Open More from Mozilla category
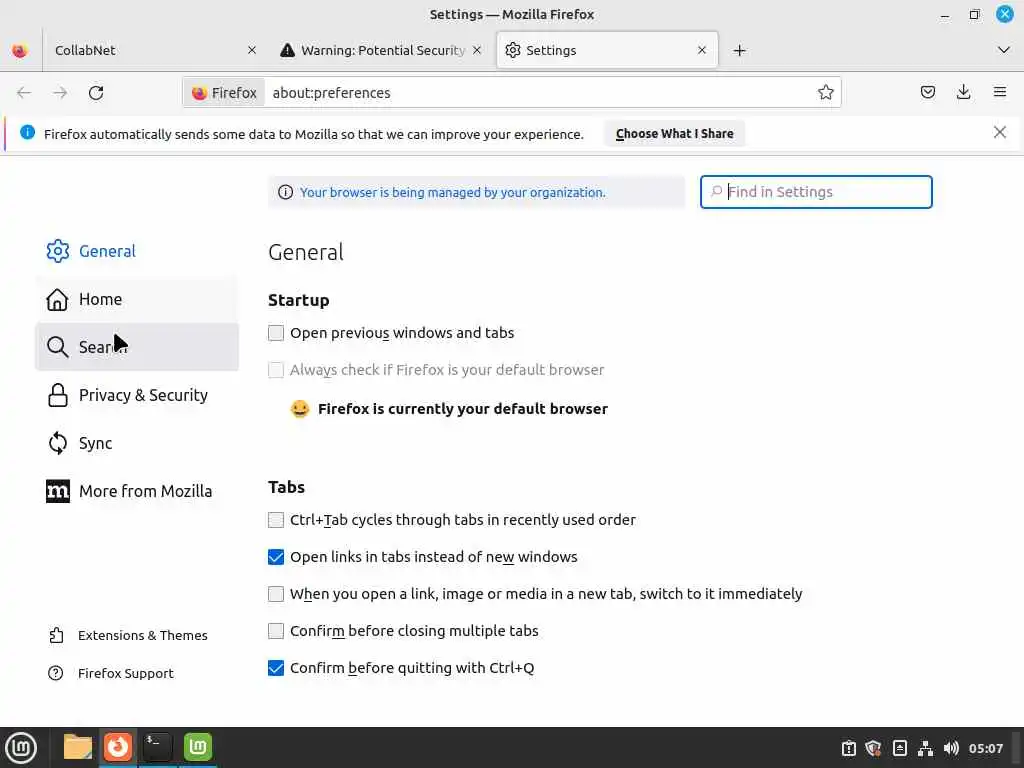 pyautogui.click(x=137, y=491)
